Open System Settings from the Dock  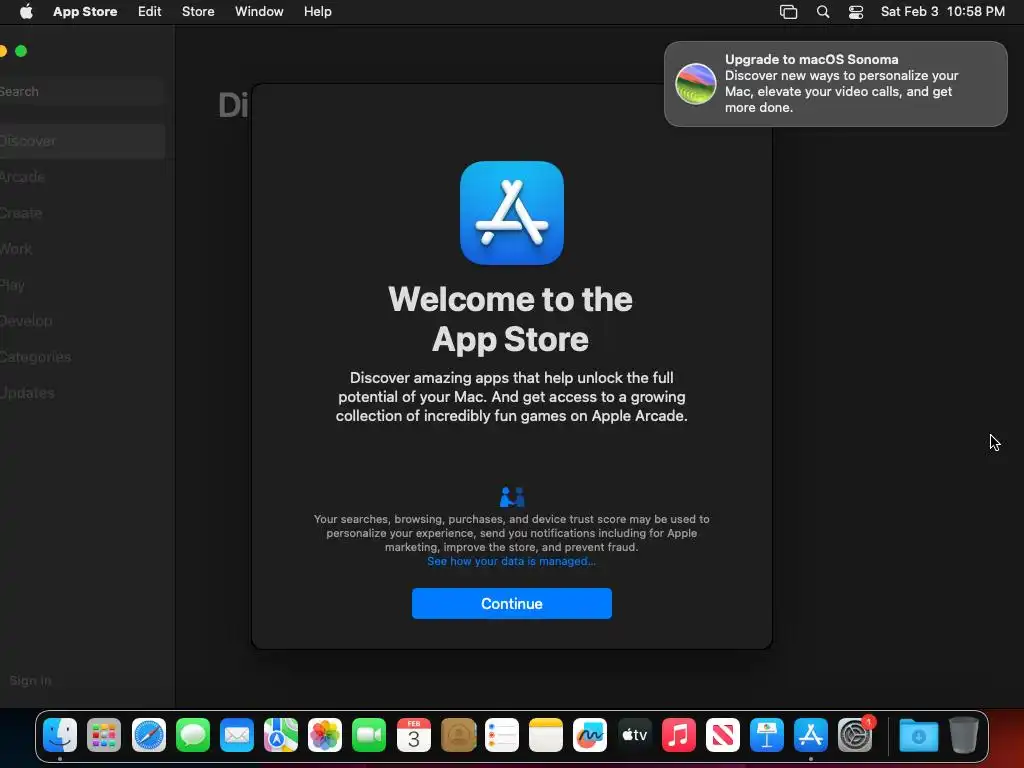855,735
